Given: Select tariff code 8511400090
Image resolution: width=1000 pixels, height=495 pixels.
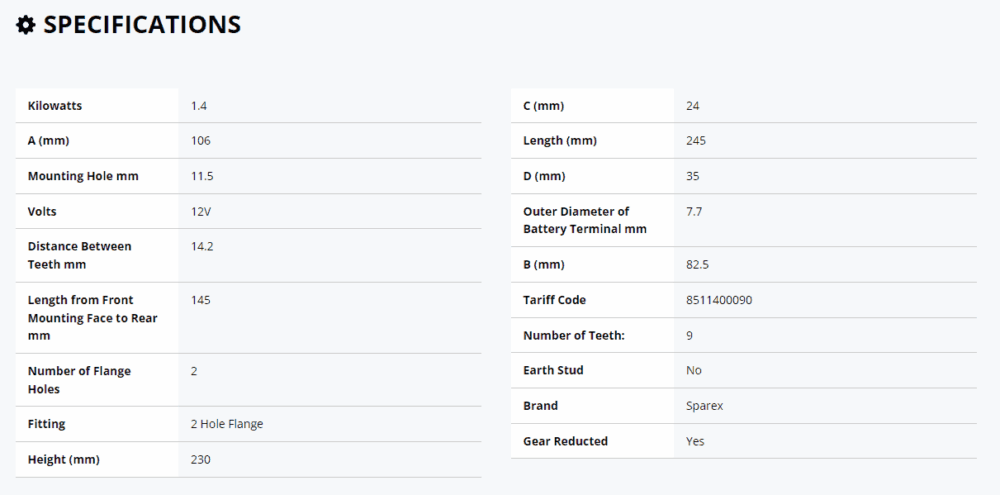Looking at the screenshot, I should tap(719, 300).
